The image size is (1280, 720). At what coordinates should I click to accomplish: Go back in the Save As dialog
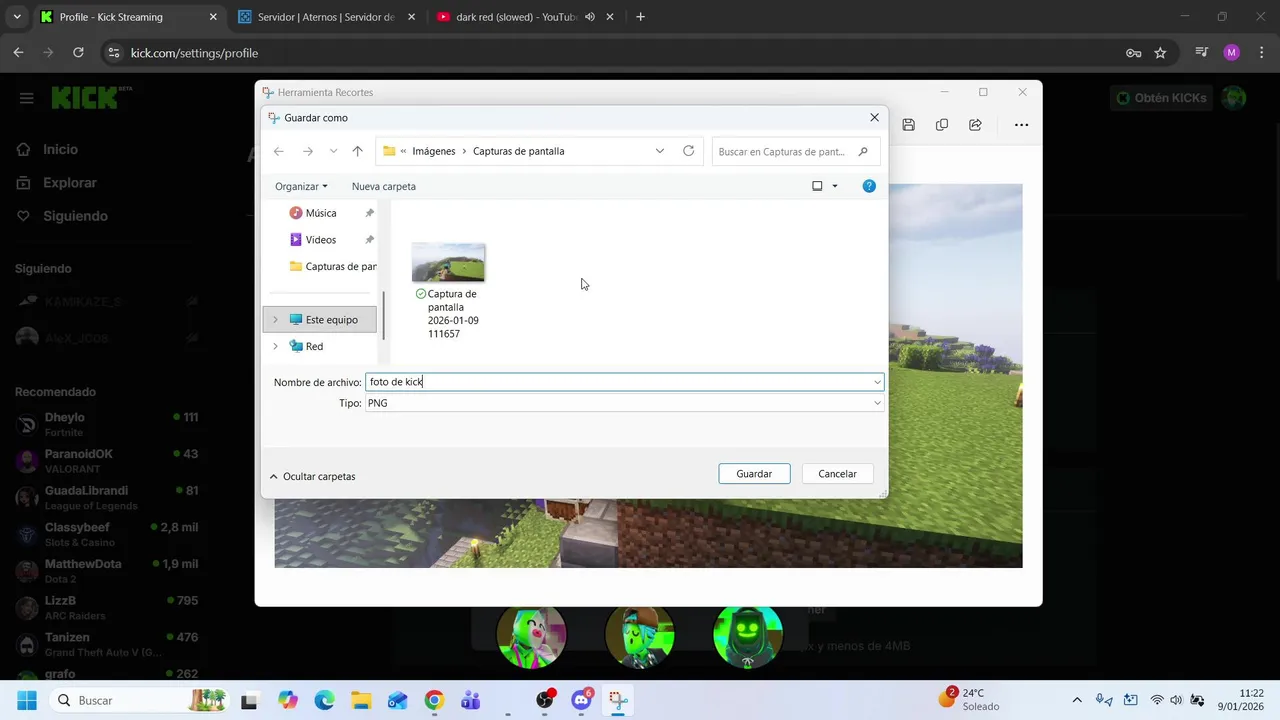pos(279,151)
